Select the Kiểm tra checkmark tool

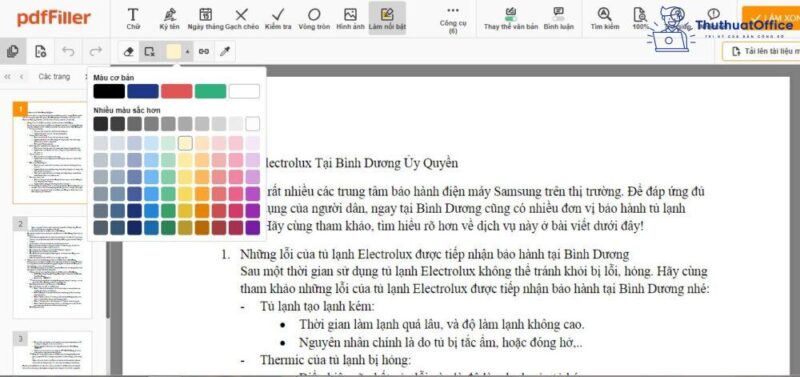point(278,18)
